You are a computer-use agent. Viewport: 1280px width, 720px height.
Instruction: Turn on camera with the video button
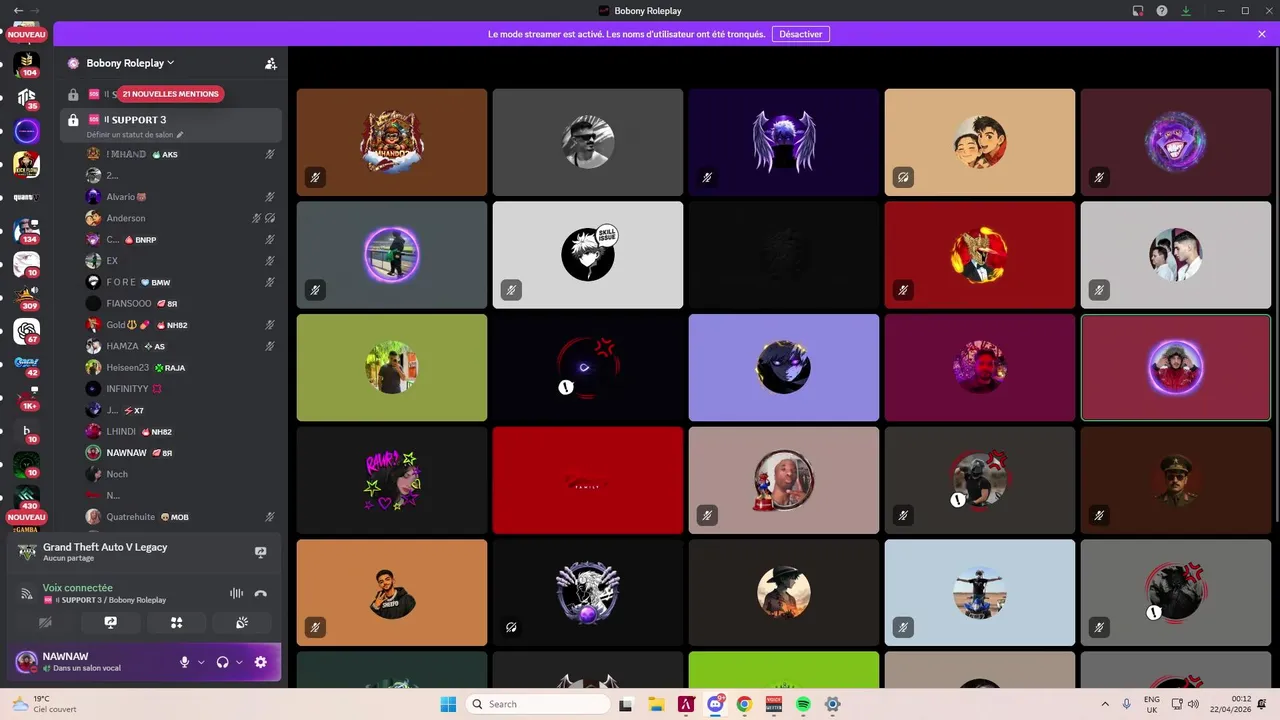point(45,622)
